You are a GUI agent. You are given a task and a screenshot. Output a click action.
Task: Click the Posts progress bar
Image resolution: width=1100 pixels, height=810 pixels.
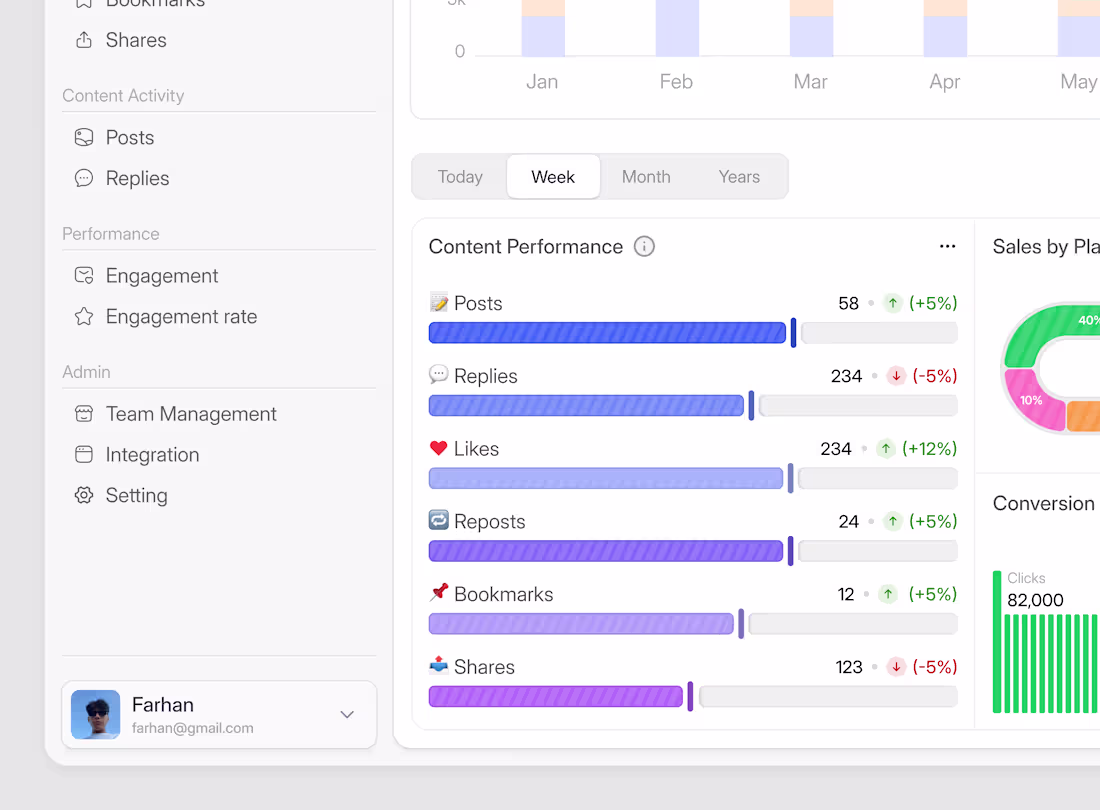607,332
